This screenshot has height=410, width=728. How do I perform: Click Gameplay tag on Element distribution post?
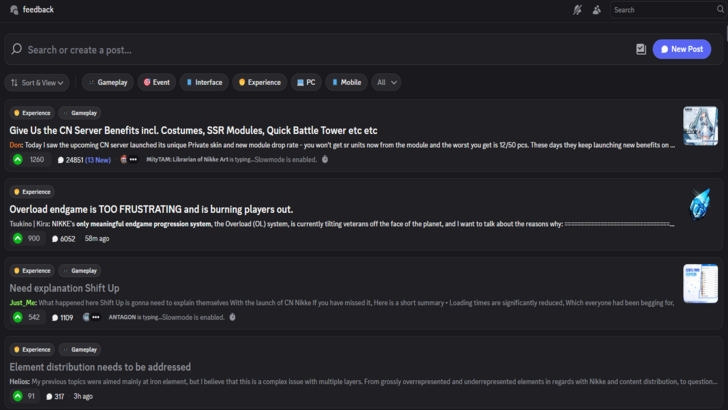pos(80,350)
